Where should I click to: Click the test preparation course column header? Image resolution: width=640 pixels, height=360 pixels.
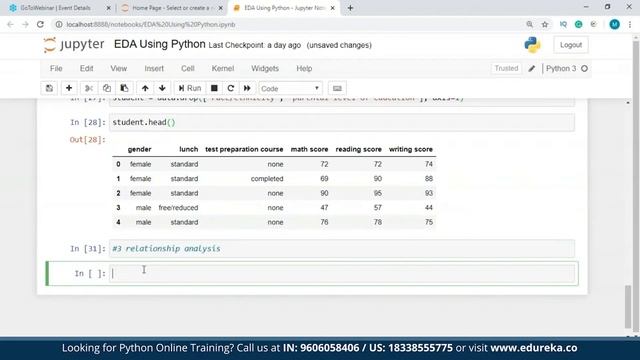coord(244,149)
